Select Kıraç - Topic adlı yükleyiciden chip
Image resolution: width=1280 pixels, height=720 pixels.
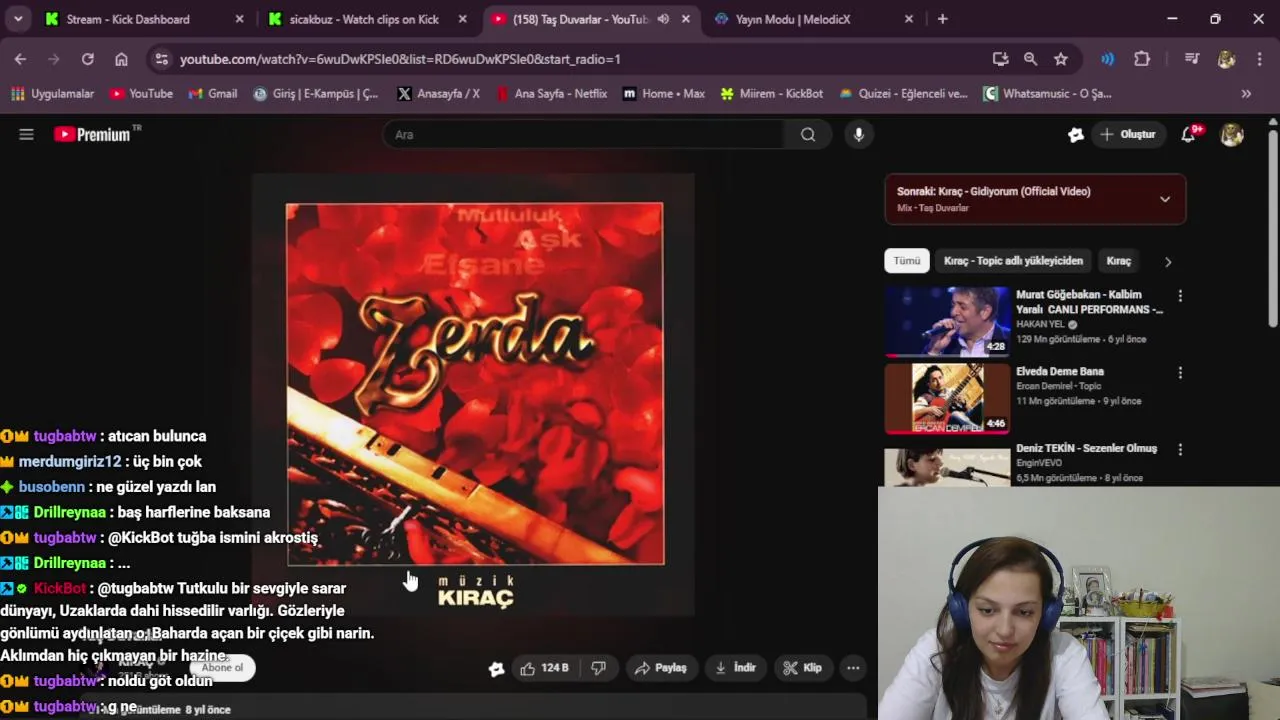(x=1013, y=261)
